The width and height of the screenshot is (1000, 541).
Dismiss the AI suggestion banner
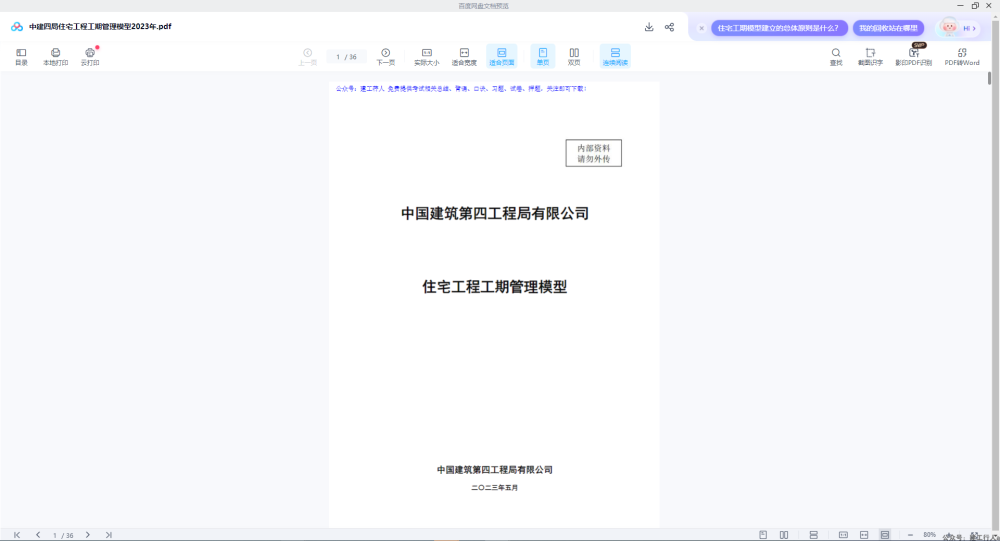point(702,28)
